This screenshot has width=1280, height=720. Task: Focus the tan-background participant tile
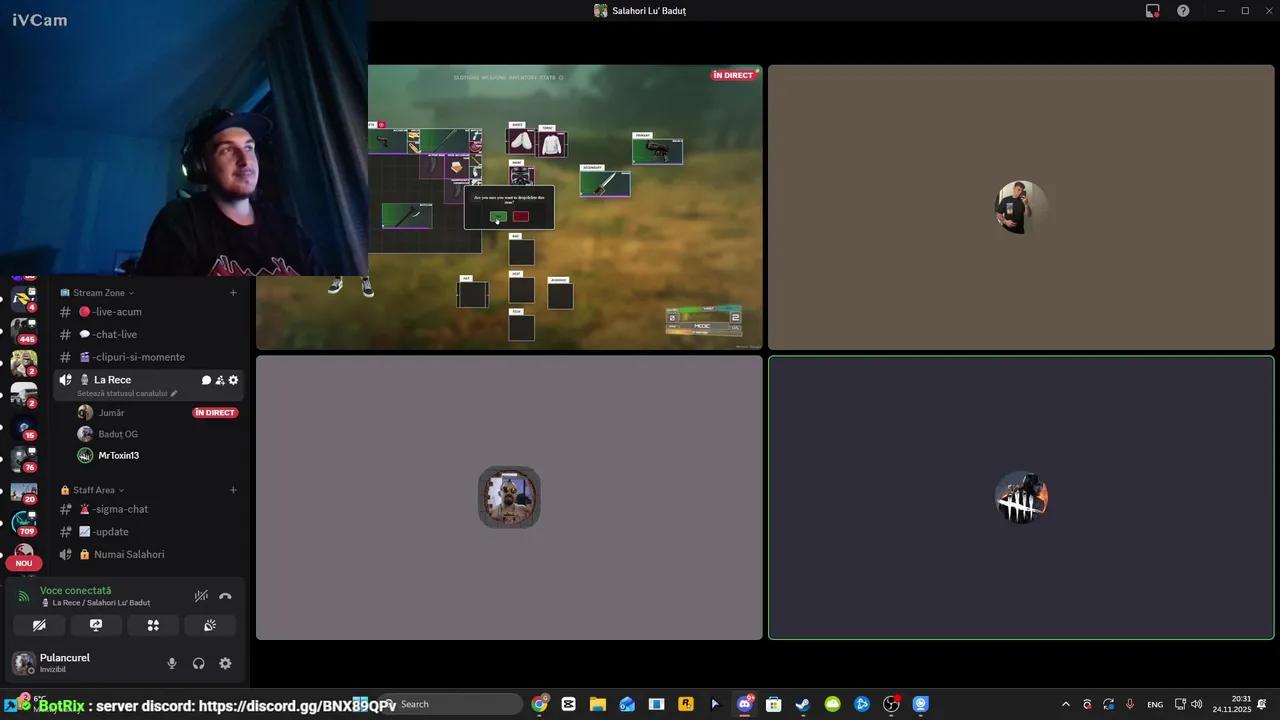[x=1021, y=207]
